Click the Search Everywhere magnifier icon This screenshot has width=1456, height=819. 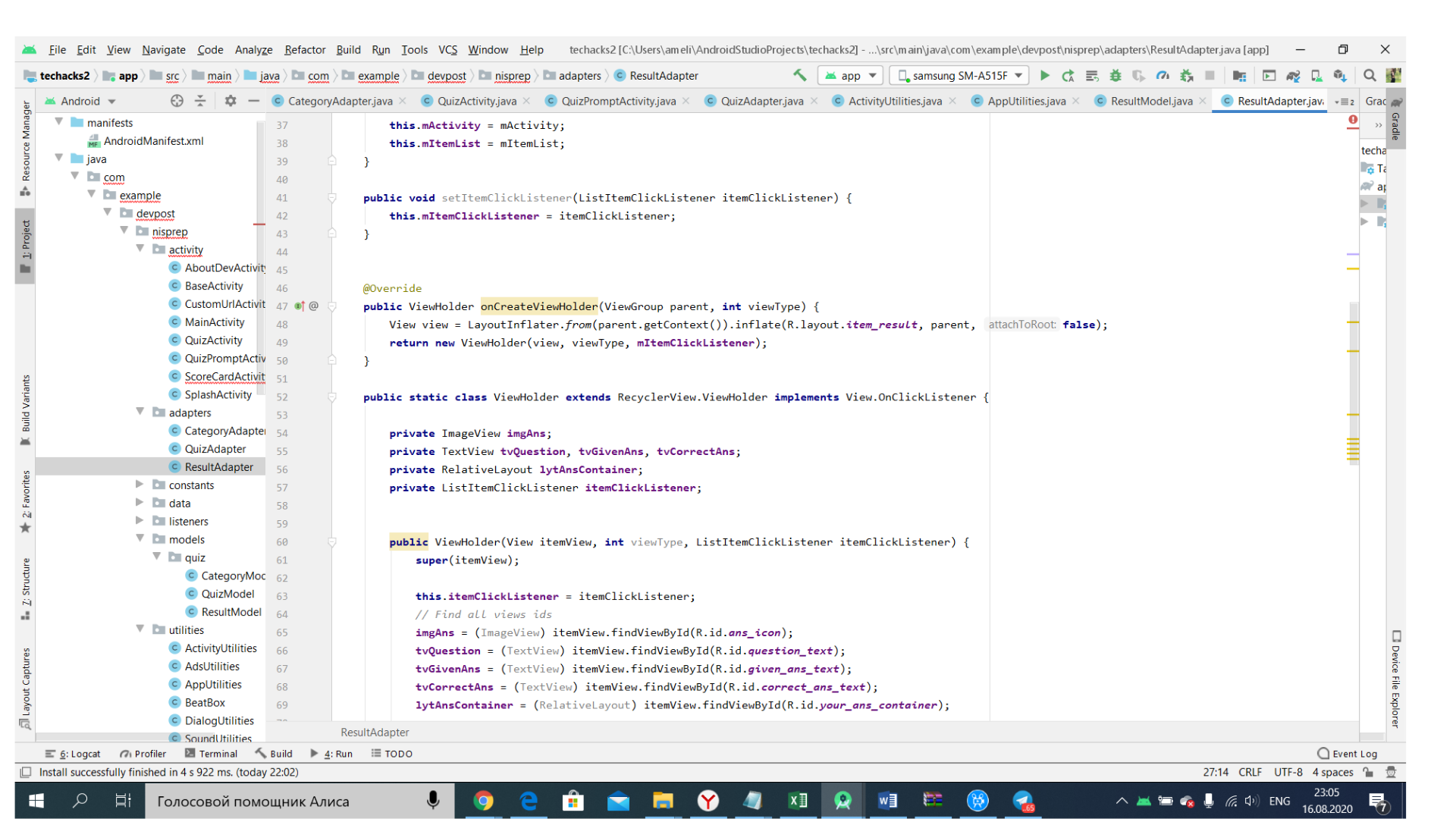click(1370, 75)
